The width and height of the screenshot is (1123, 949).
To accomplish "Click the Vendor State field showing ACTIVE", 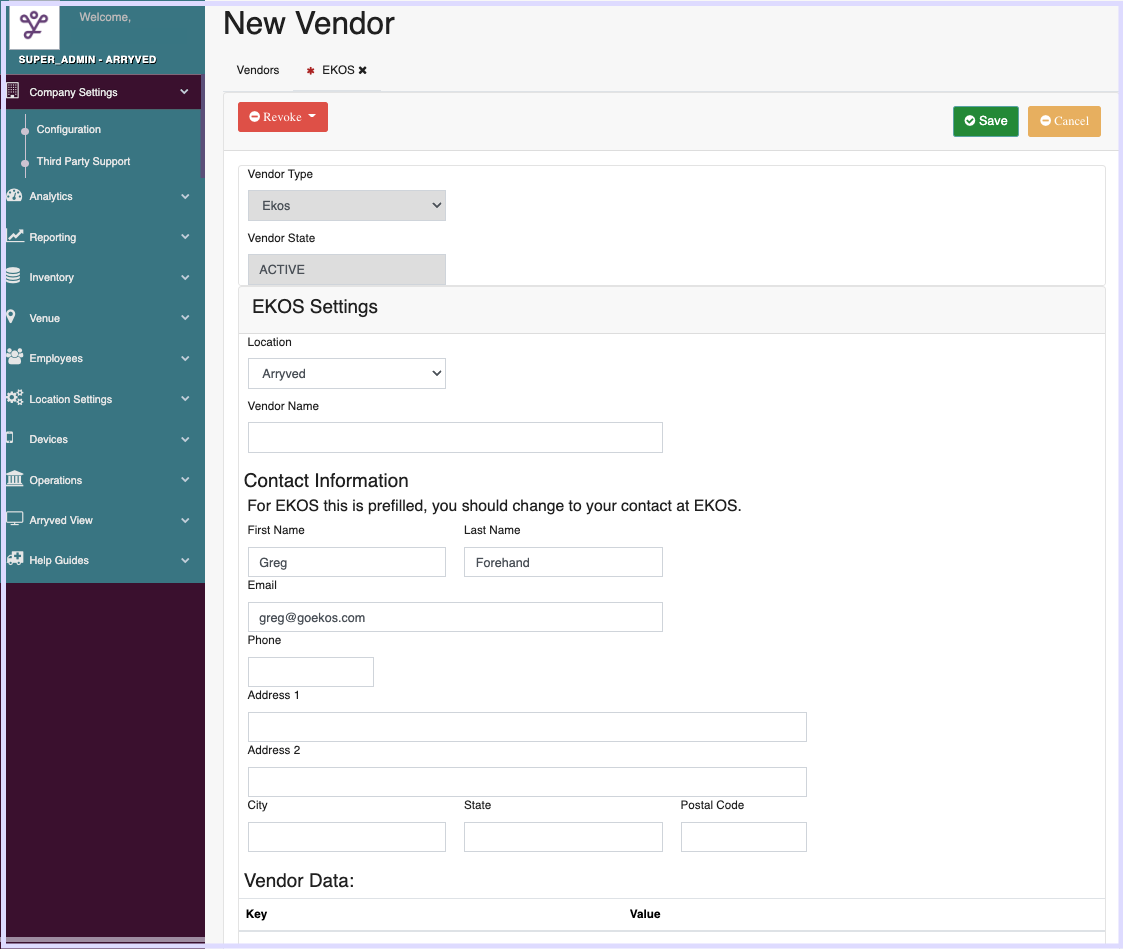I will point(347,269).
